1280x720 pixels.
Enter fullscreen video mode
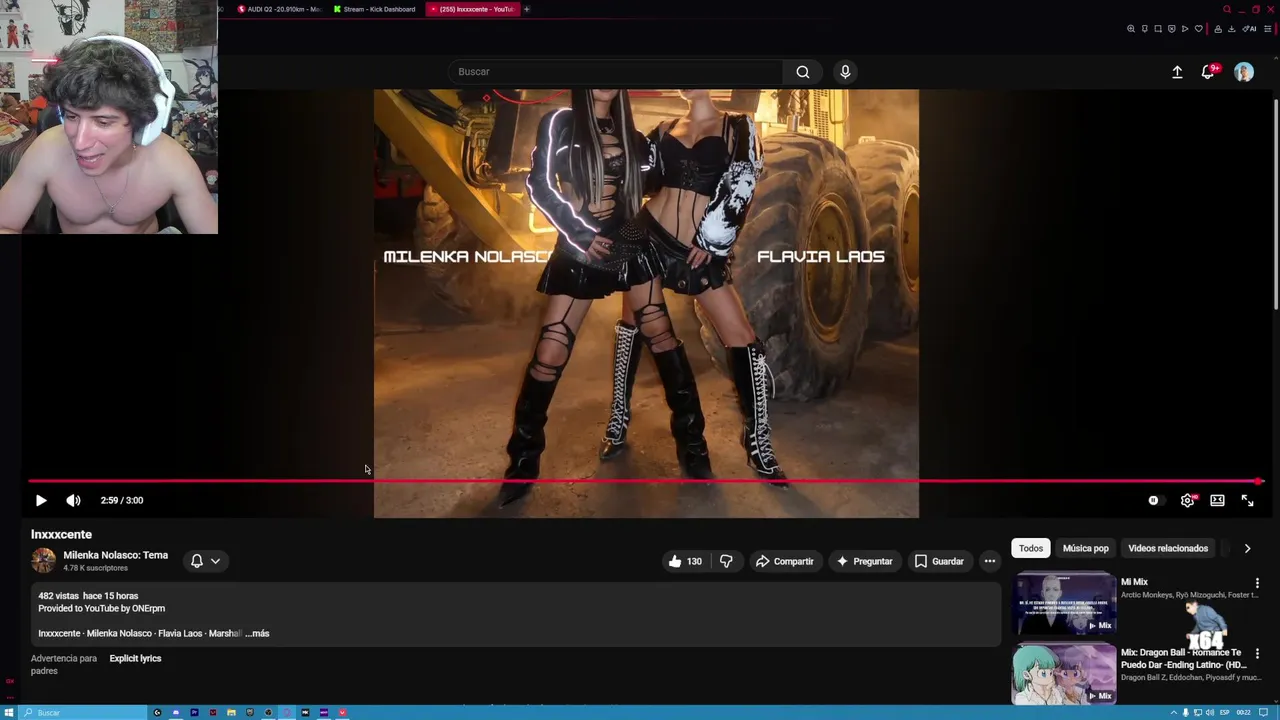[1247, 500]
